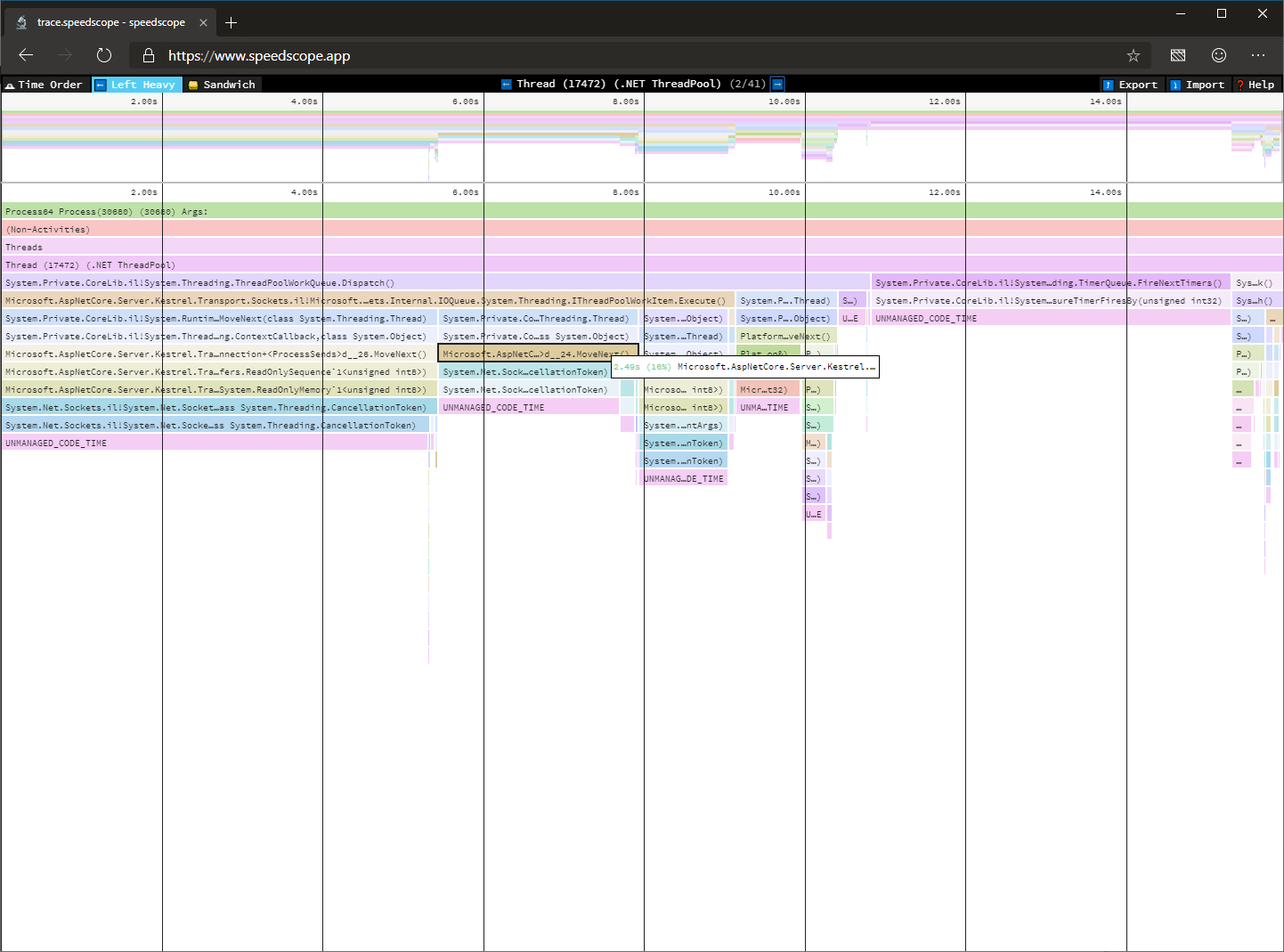Go to next profile with right arrow
This screenshot has height=952, width=1284.
click(777, 84)
